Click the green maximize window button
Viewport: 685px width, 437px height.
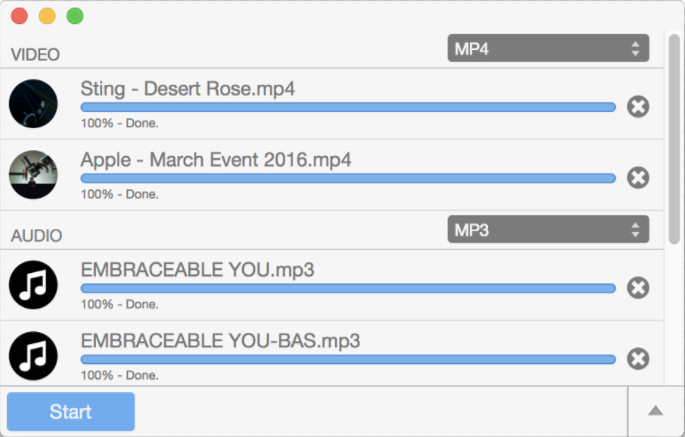tap(75, 16)
